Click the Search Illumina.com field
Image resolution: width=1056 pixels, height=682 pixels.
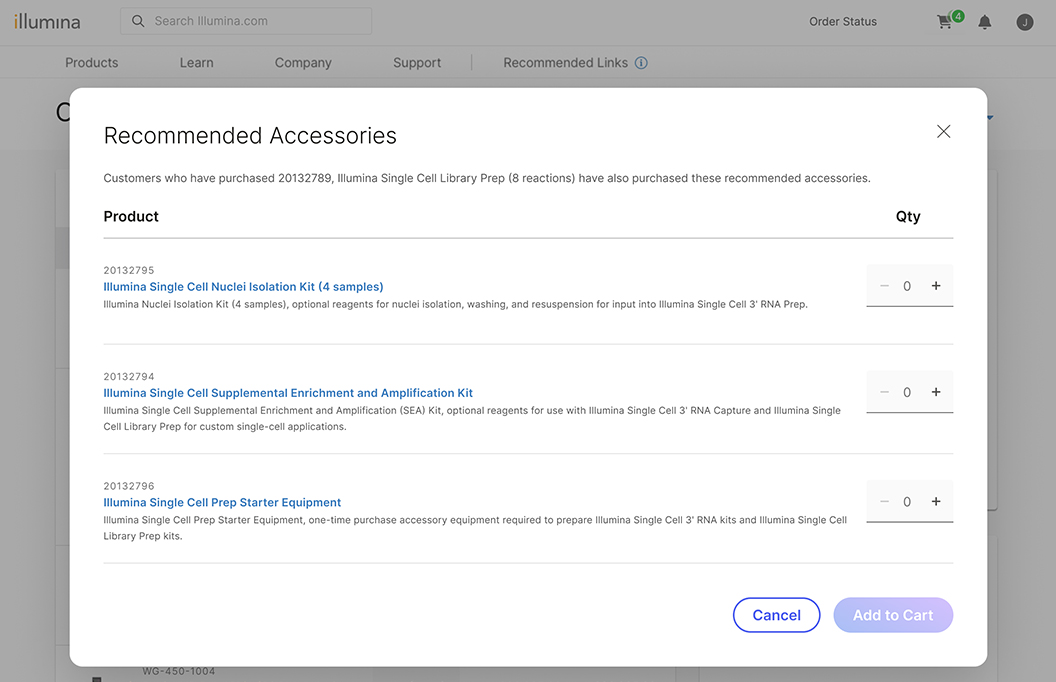pos(255,21)
